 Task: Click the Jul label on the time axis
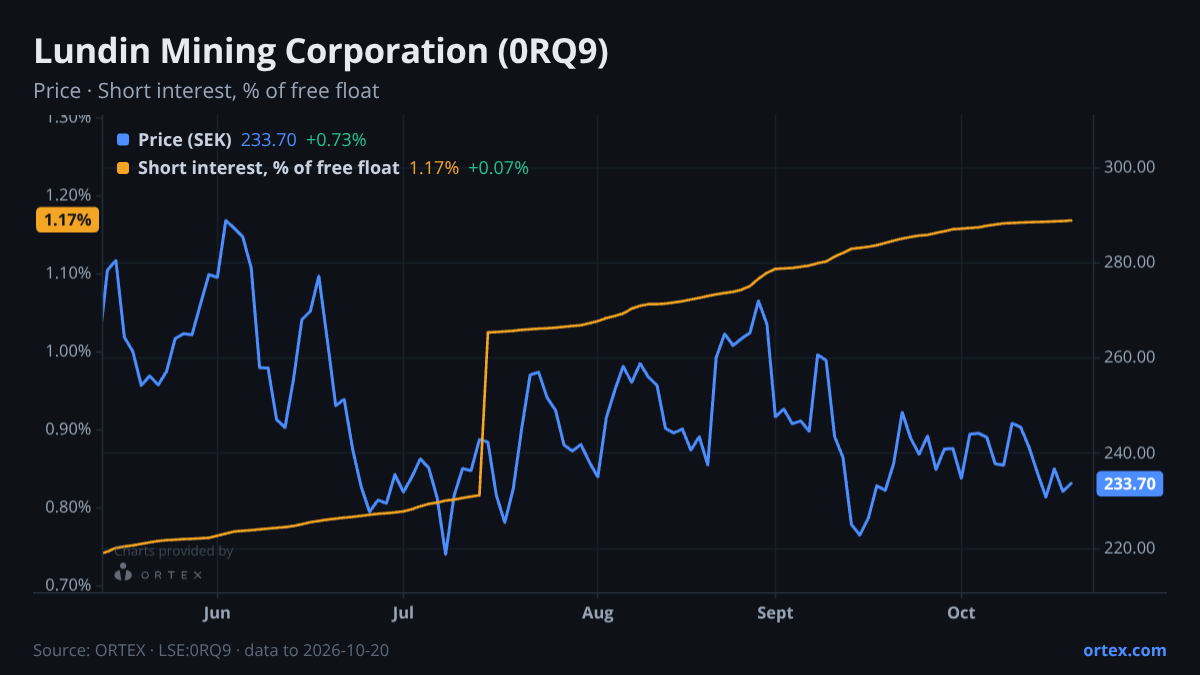[x=403, y=612]
